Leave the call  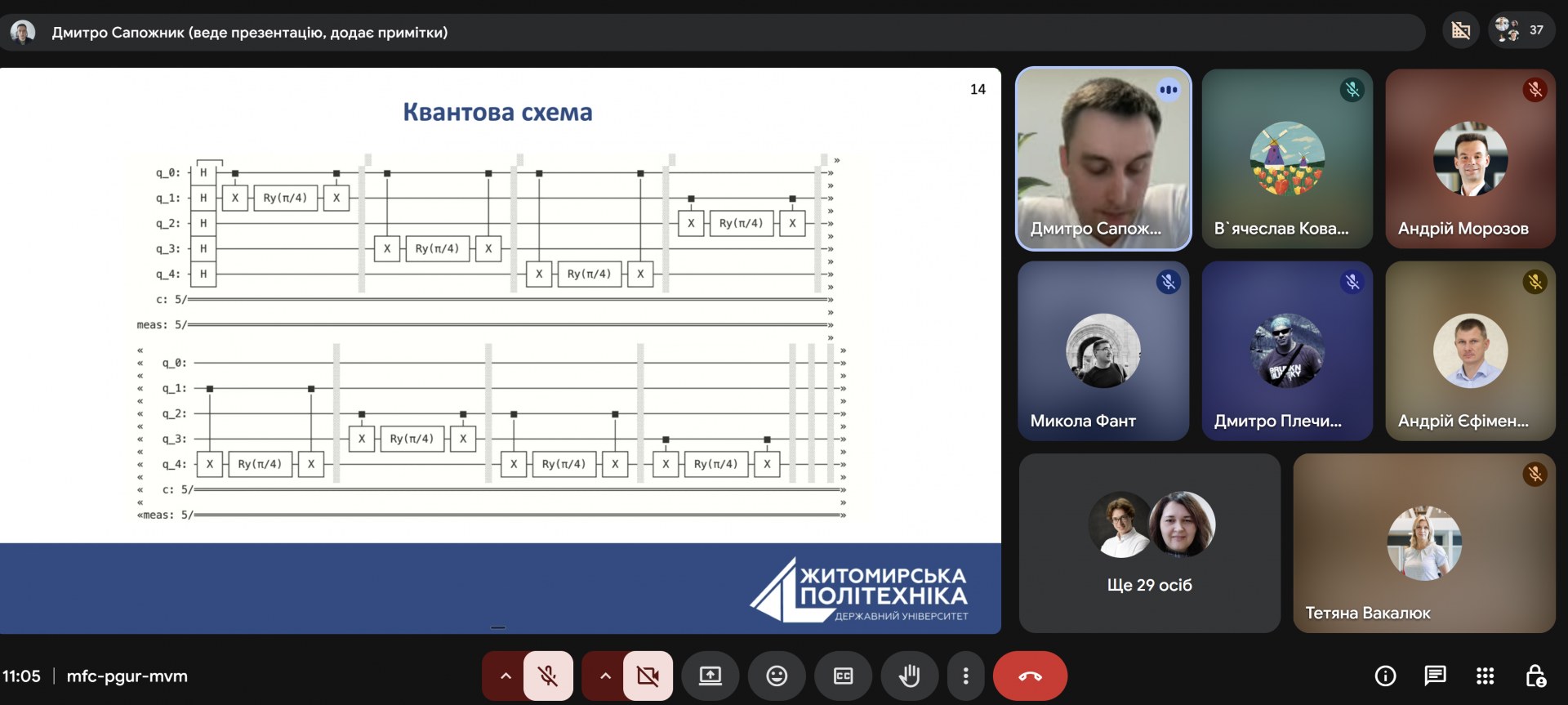pos(1030,676)
